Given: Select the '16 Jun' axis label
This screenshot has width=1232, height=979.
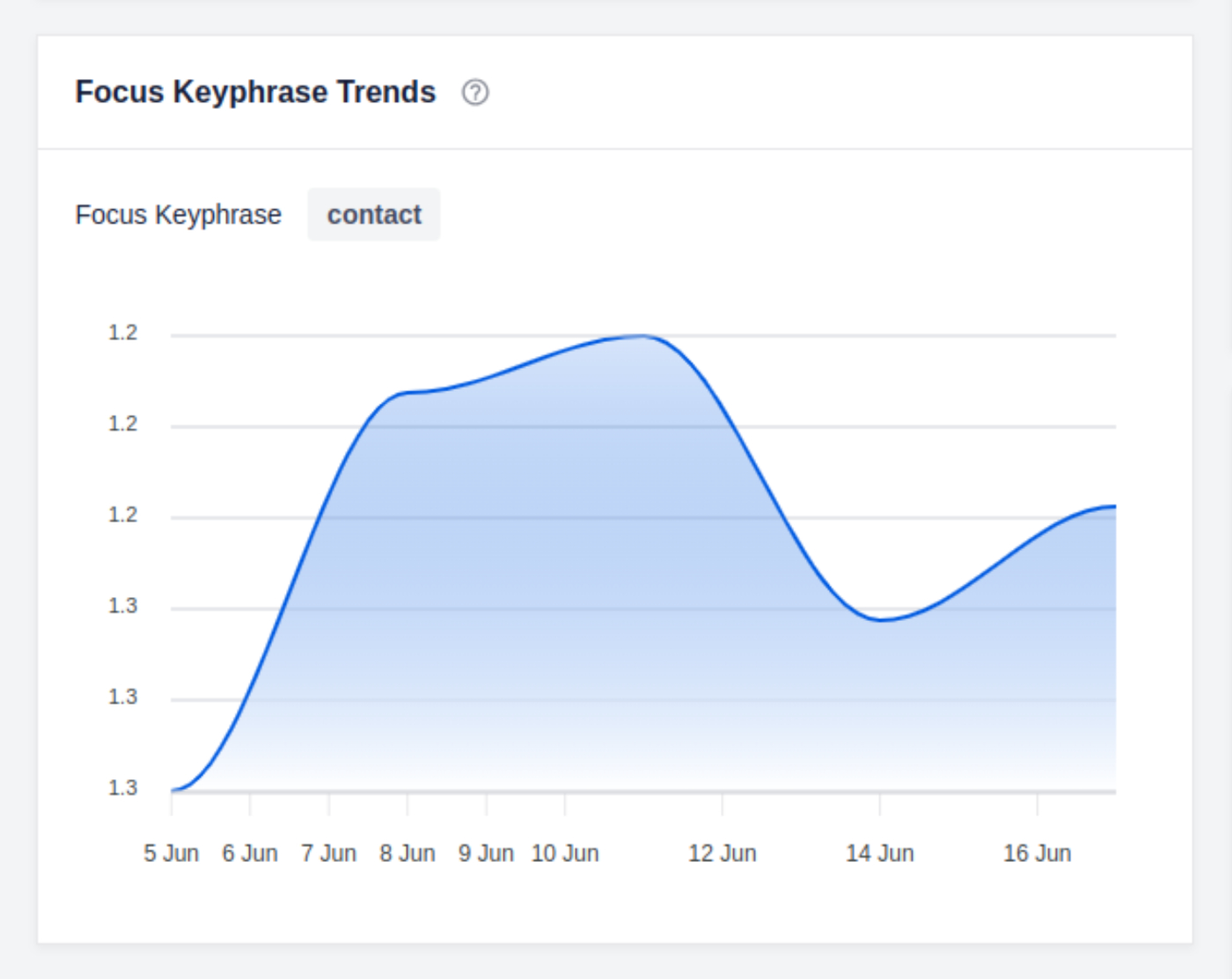Looking at the screenshot, I should point(1038,853).
